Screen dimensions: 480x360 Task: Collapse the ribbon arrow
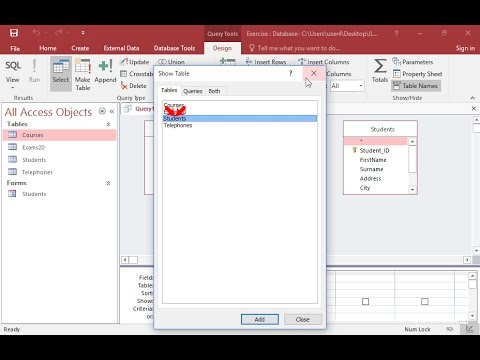[x=472, y=98]
